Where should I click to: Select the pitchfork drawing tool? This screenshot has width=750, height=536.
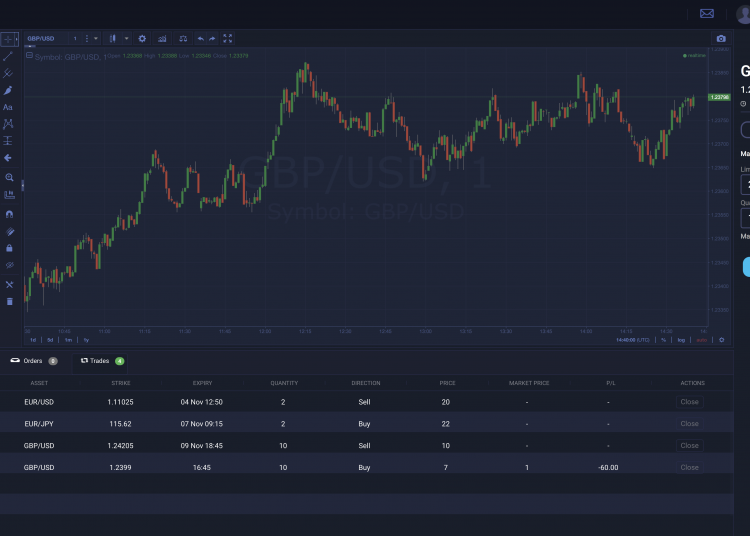tap(8, 73)
